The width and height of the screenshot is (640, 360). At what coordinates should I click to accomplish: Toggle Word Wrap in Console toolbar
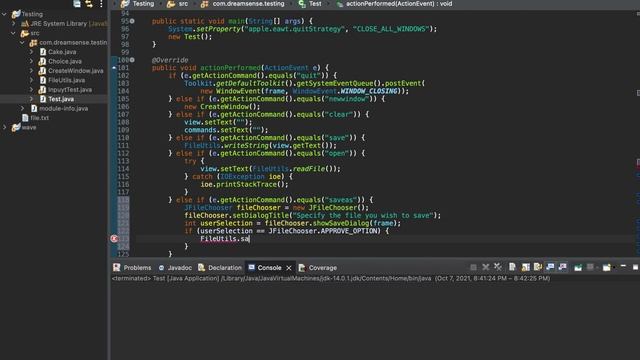(x=538, y=267)
